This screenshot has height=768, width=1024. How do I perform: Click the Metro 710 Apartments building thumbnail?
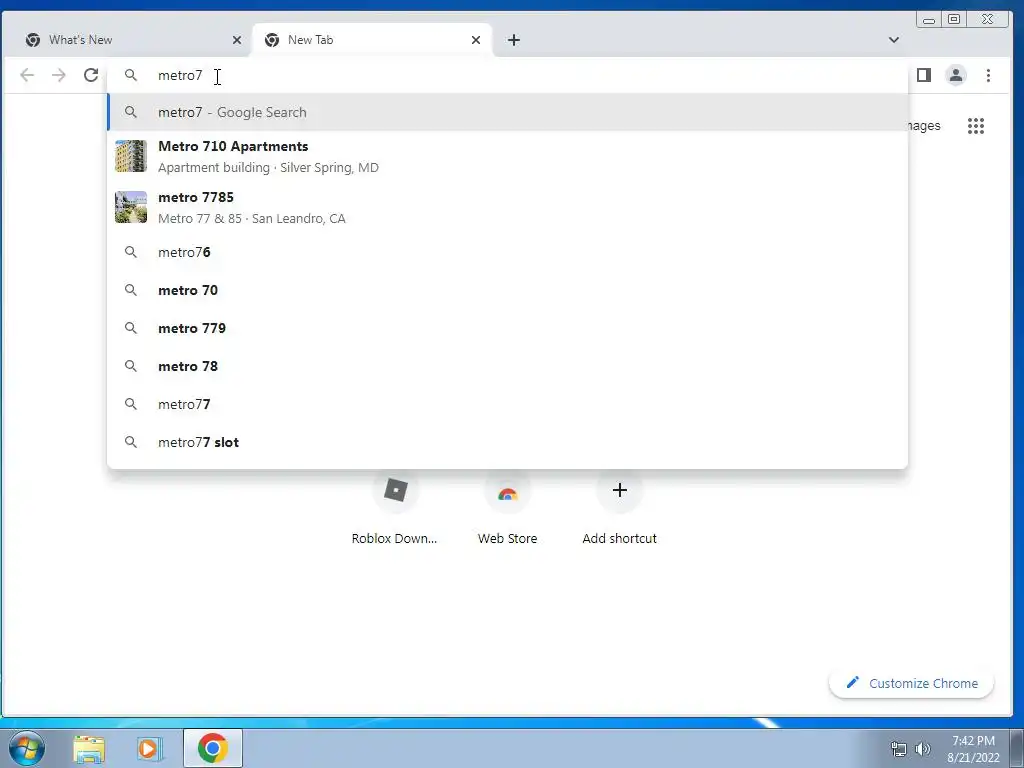coord(131,156)
